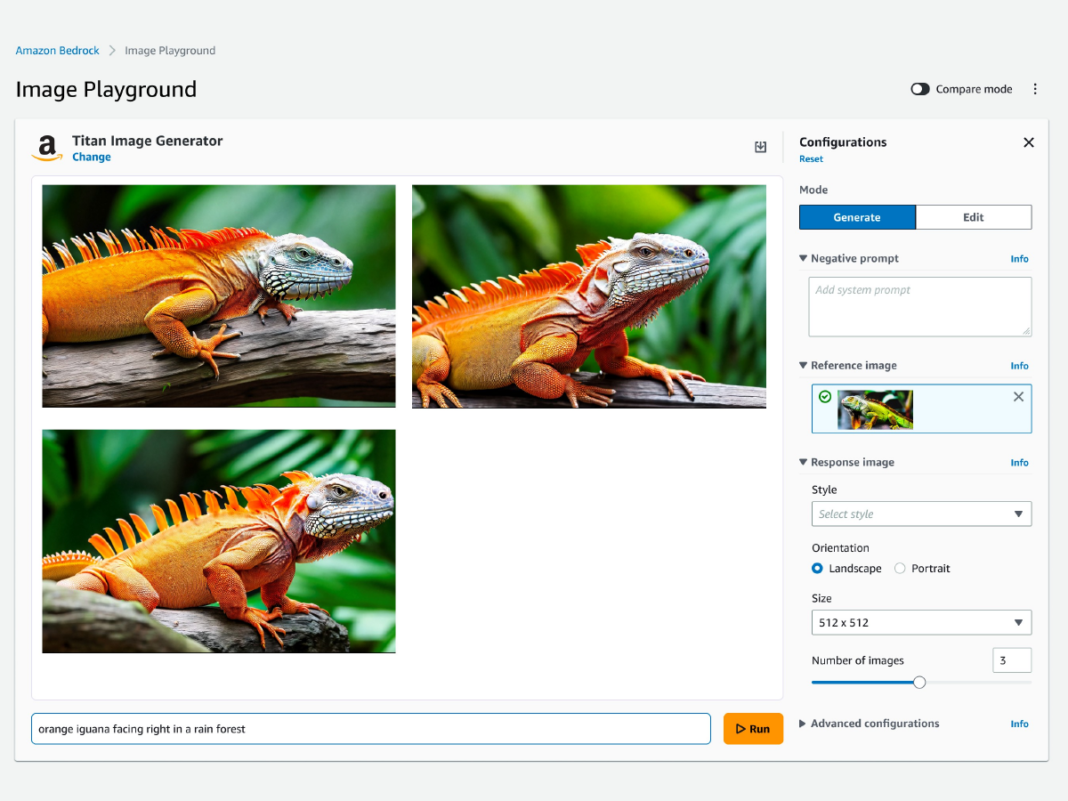Remove the iguana reference image via its X icon
This screenshot has height=801, width=1068.
click(x=1018, y=396)
